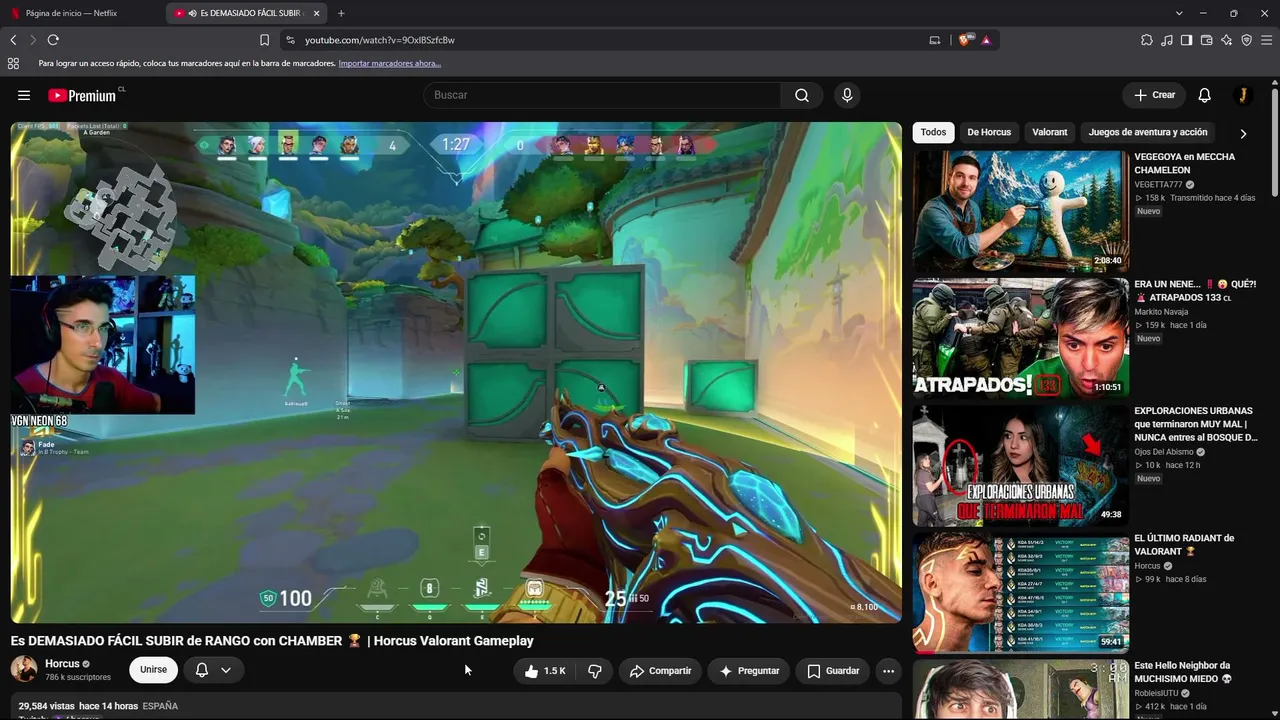Filter recommendations by De Horcus
1280x720 pixels.
[x=989, y=132]
